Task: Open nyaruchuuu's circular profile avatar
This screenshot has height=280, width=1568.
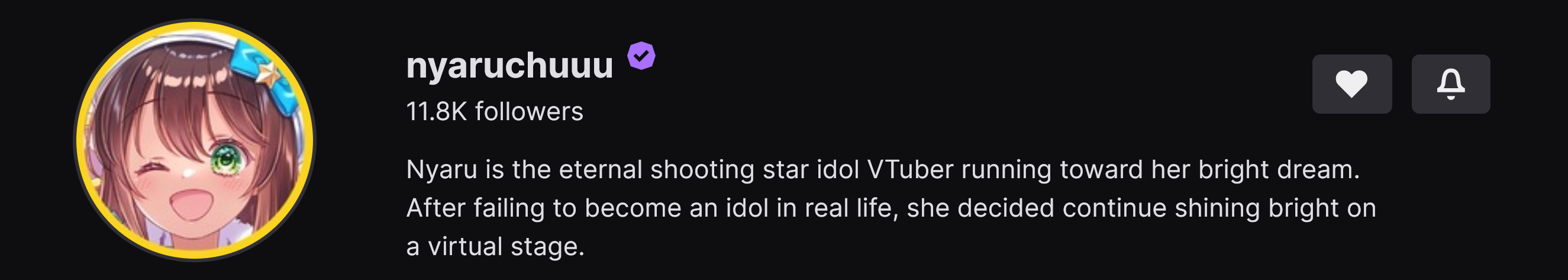Action: pos(195,140)
